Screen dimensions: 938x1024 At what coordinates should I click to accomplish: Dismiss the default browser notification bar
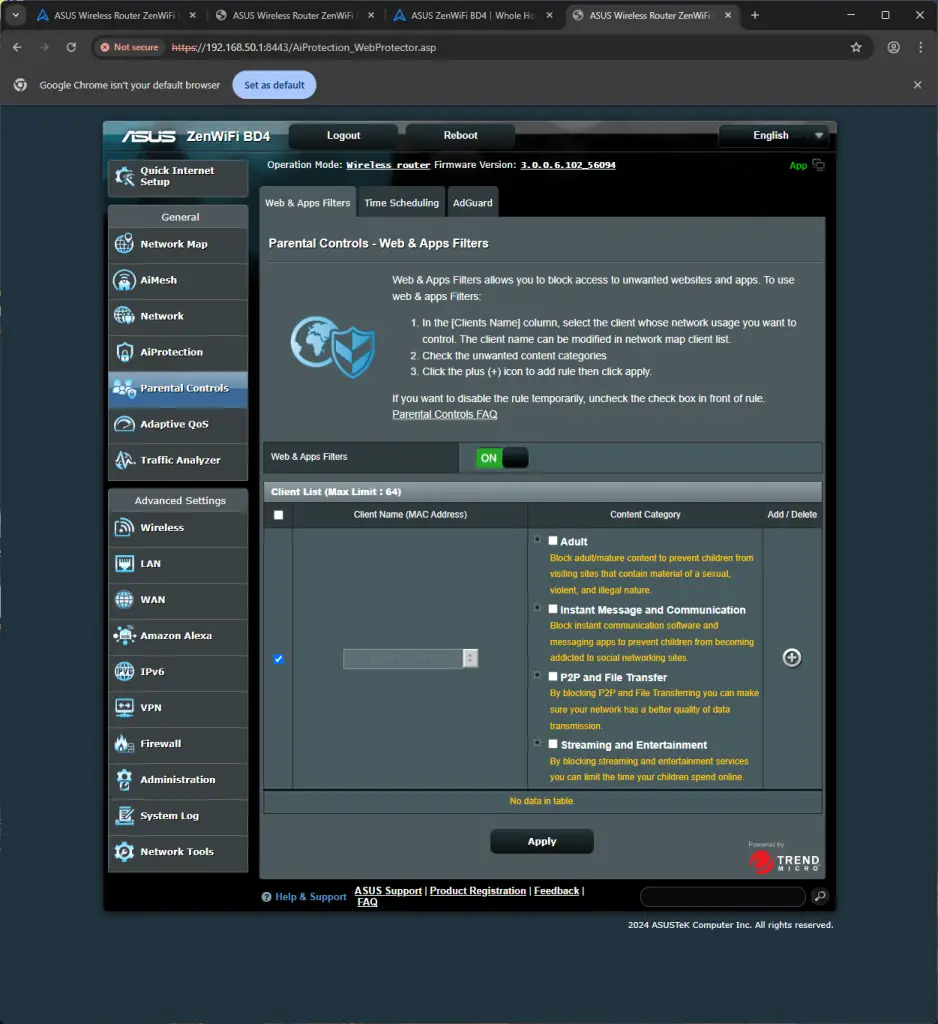918,85
